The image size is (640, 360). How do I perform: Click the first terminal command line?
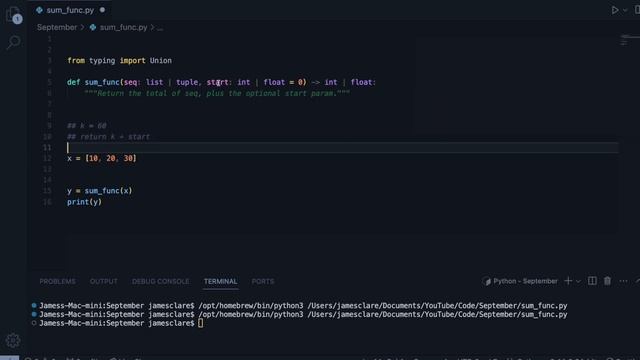[x=303, y=306]
